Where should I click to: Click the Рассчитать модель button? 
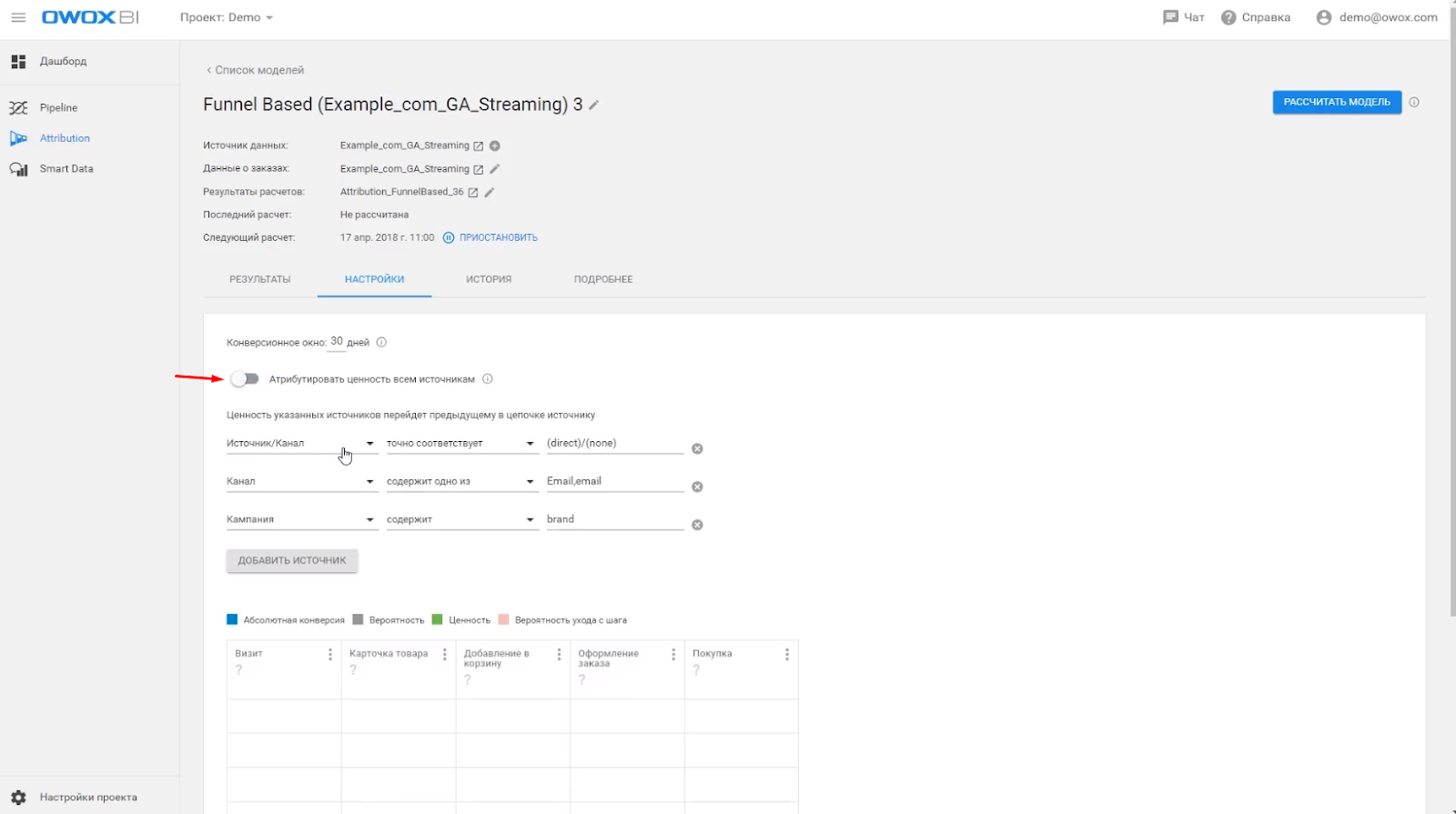(x=1336, y=102)
